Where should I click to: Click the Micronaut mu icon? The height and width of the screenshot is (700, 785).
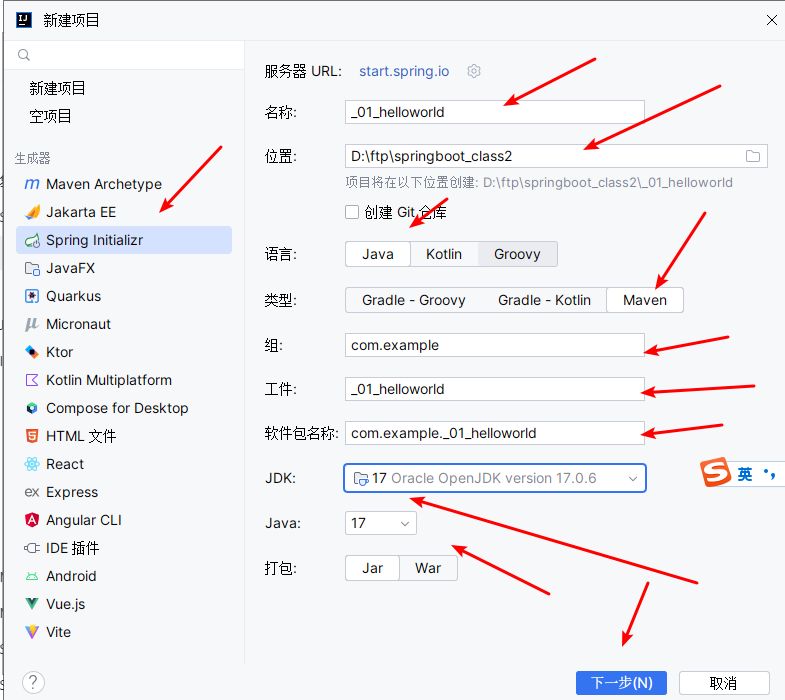tap(32, 324)
